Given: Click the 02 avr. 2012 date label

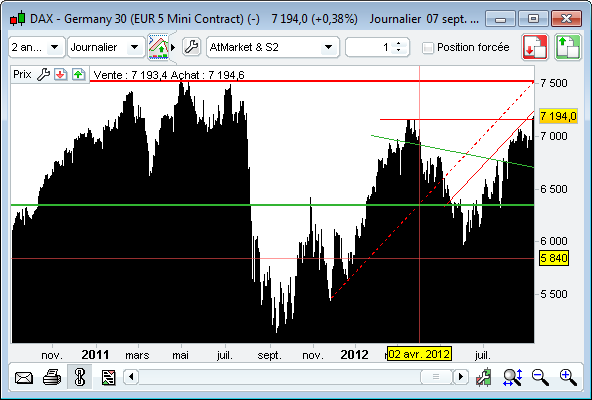Looking at the screenshot, I should (419, 354).
